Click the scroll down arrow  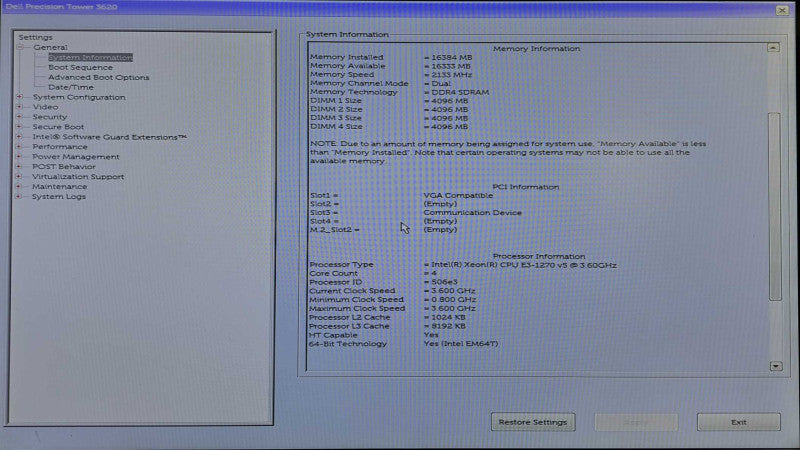[776, 366]
